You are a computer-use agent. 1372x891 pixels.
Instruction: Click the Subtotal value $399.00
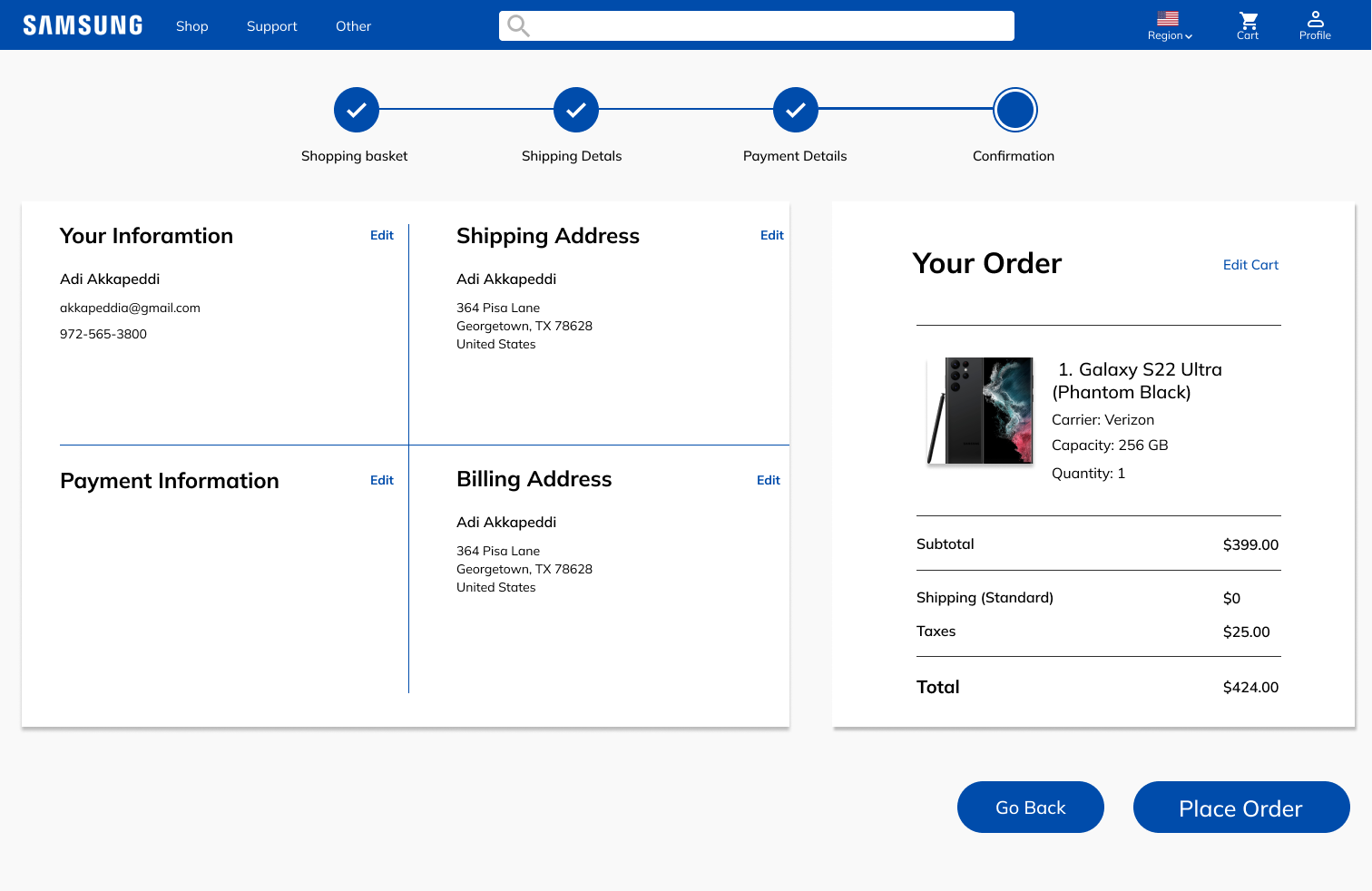(1250, 544)
